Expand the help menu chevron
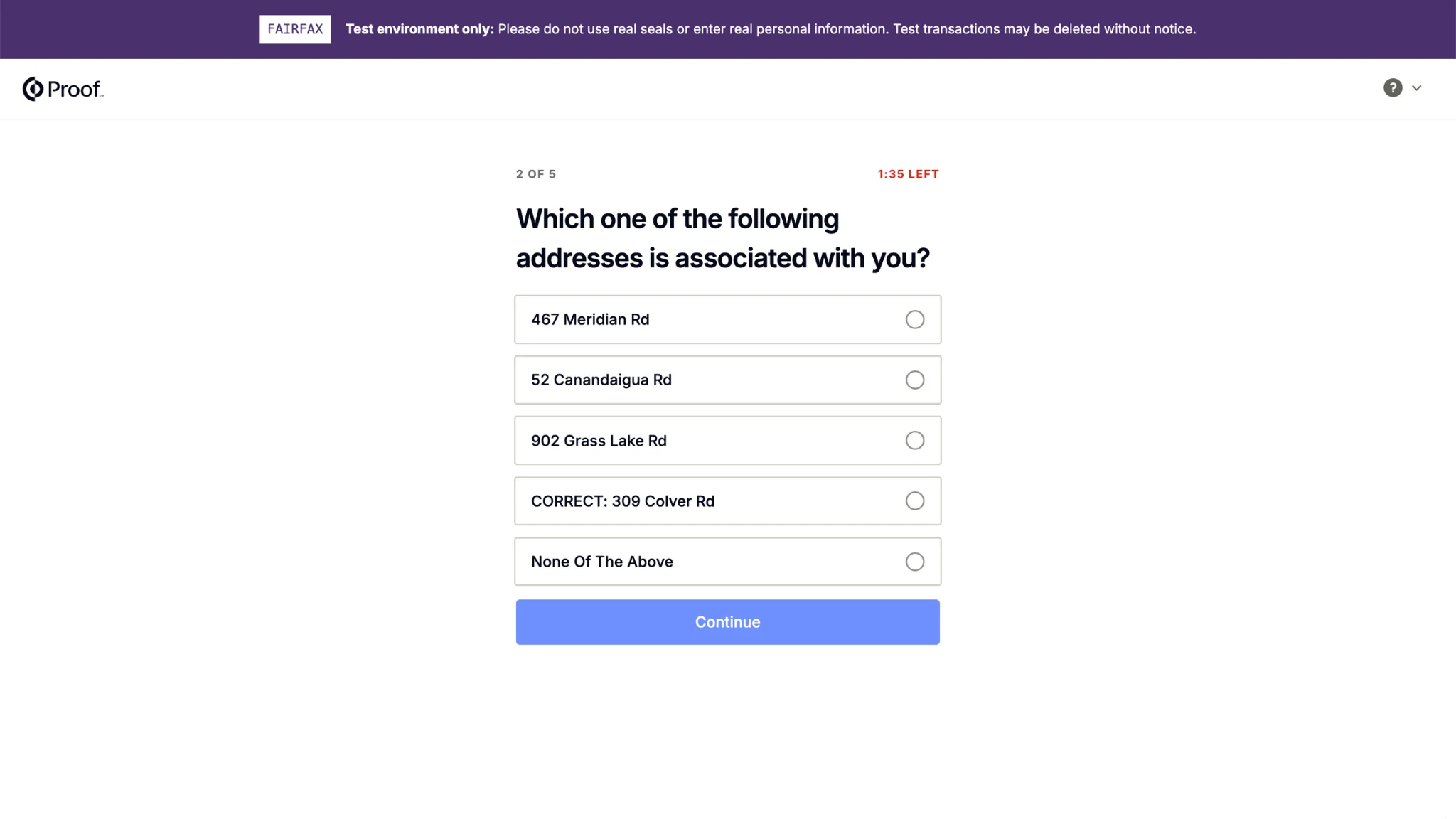The width and height of the screenshot is (1456, 819). pyautogui.click(x=1416, y=88)
